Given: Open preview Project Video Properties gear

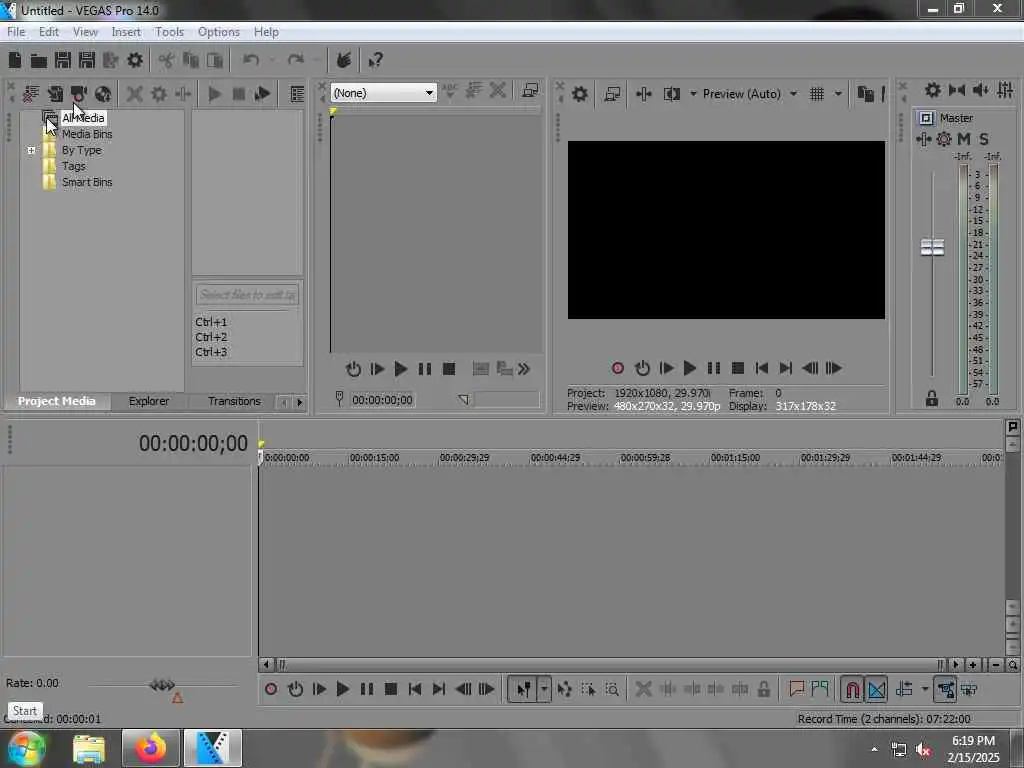Looking at the screenshot, I should pos(579,94).
